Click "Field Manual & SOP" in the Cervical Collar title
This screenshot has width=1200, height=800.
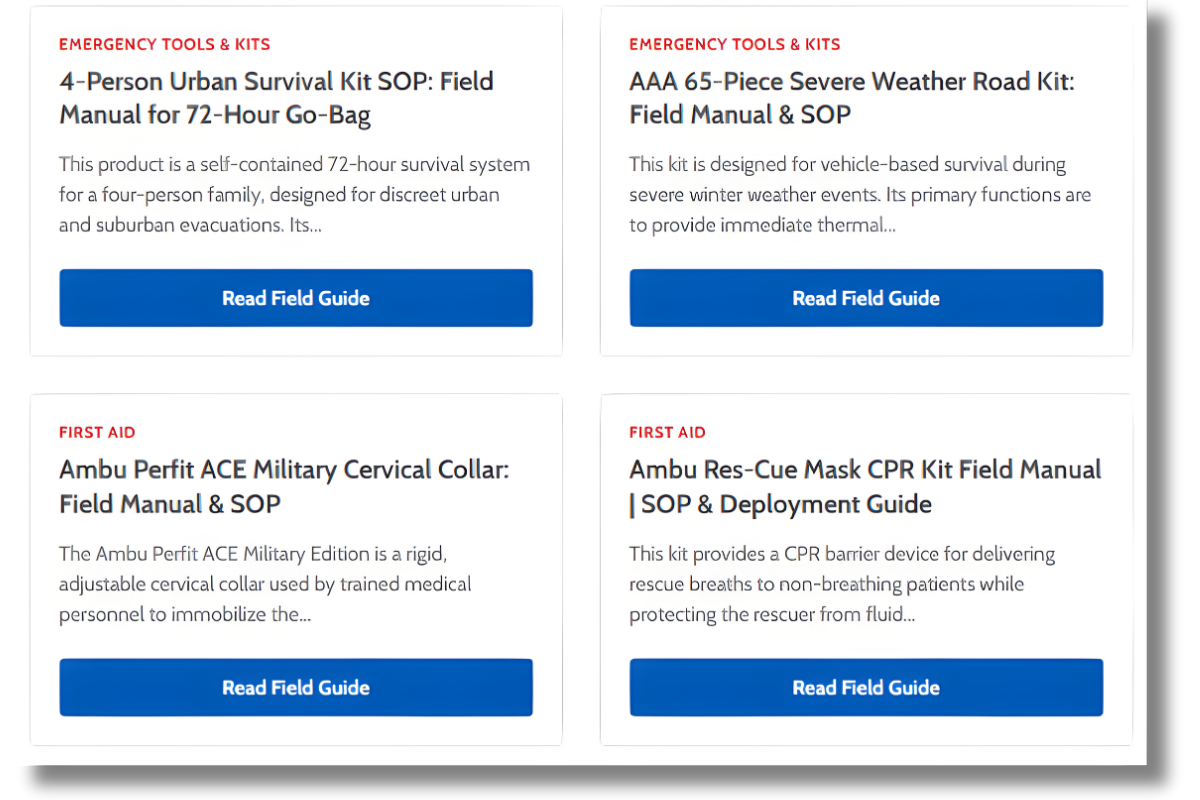(170, 504)
